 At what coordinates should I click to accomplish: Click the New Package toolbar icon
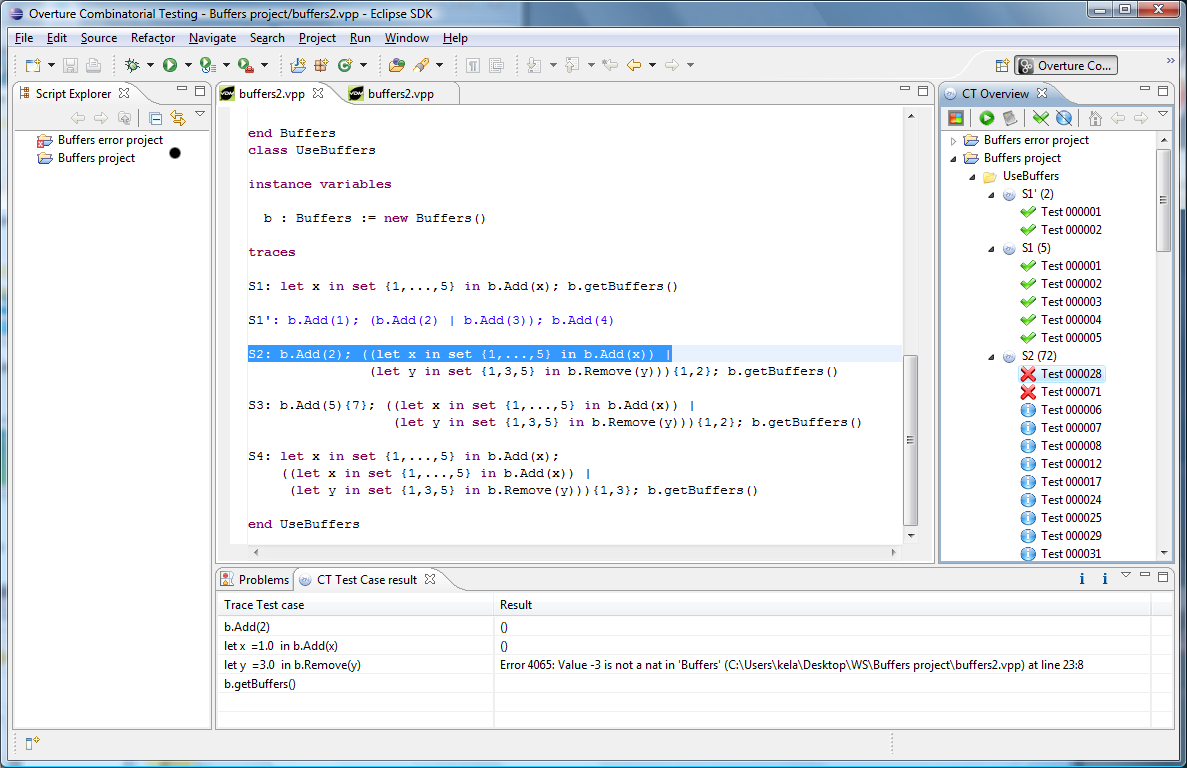tap(321, 66)
